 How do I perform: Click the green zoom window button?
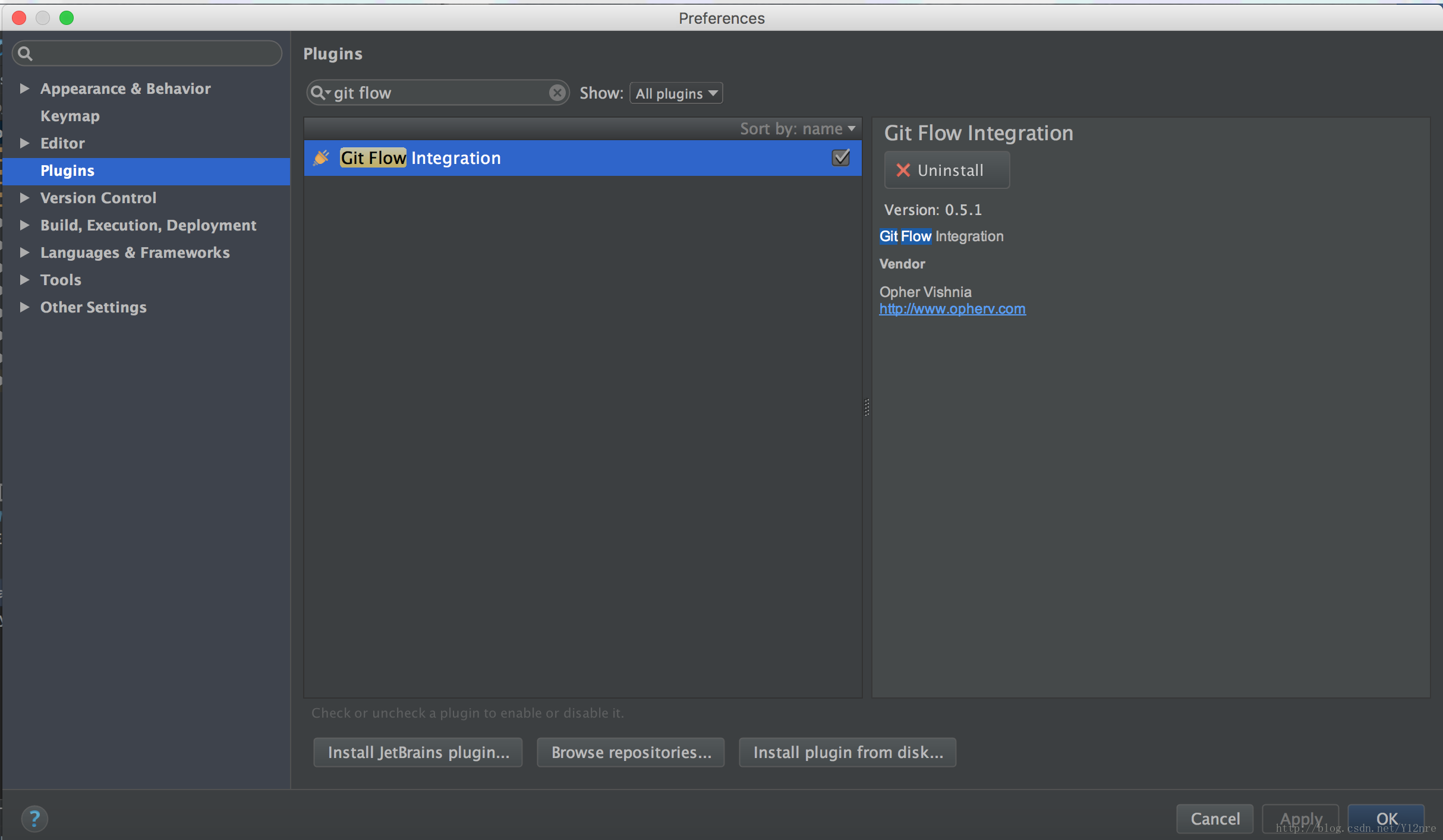[x=67, y=18]
